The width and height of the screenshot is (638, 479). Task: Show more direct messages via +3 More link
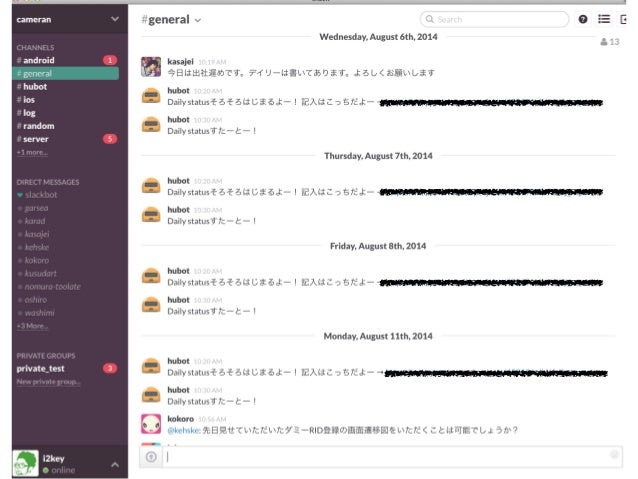click(32, 326)
